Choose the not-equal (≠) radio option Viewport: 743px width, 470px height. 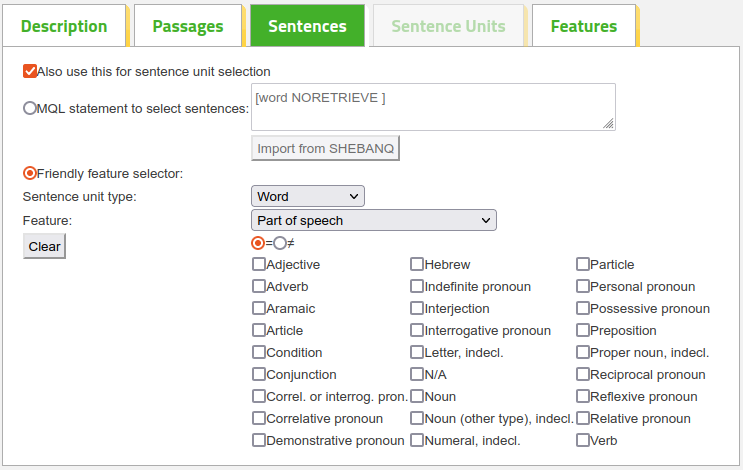(280, 244)
